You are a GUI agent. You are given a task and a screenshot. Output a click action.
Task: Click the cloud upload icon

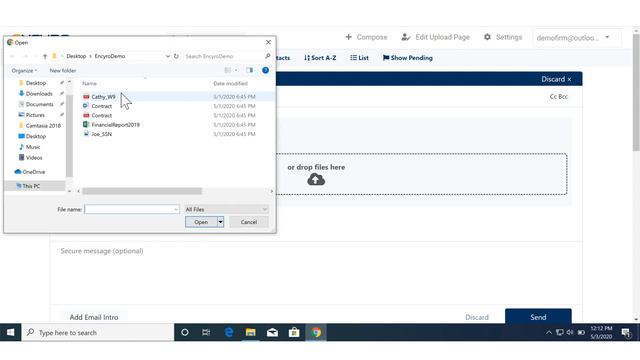pyautogui.click(x=316, y=180)
